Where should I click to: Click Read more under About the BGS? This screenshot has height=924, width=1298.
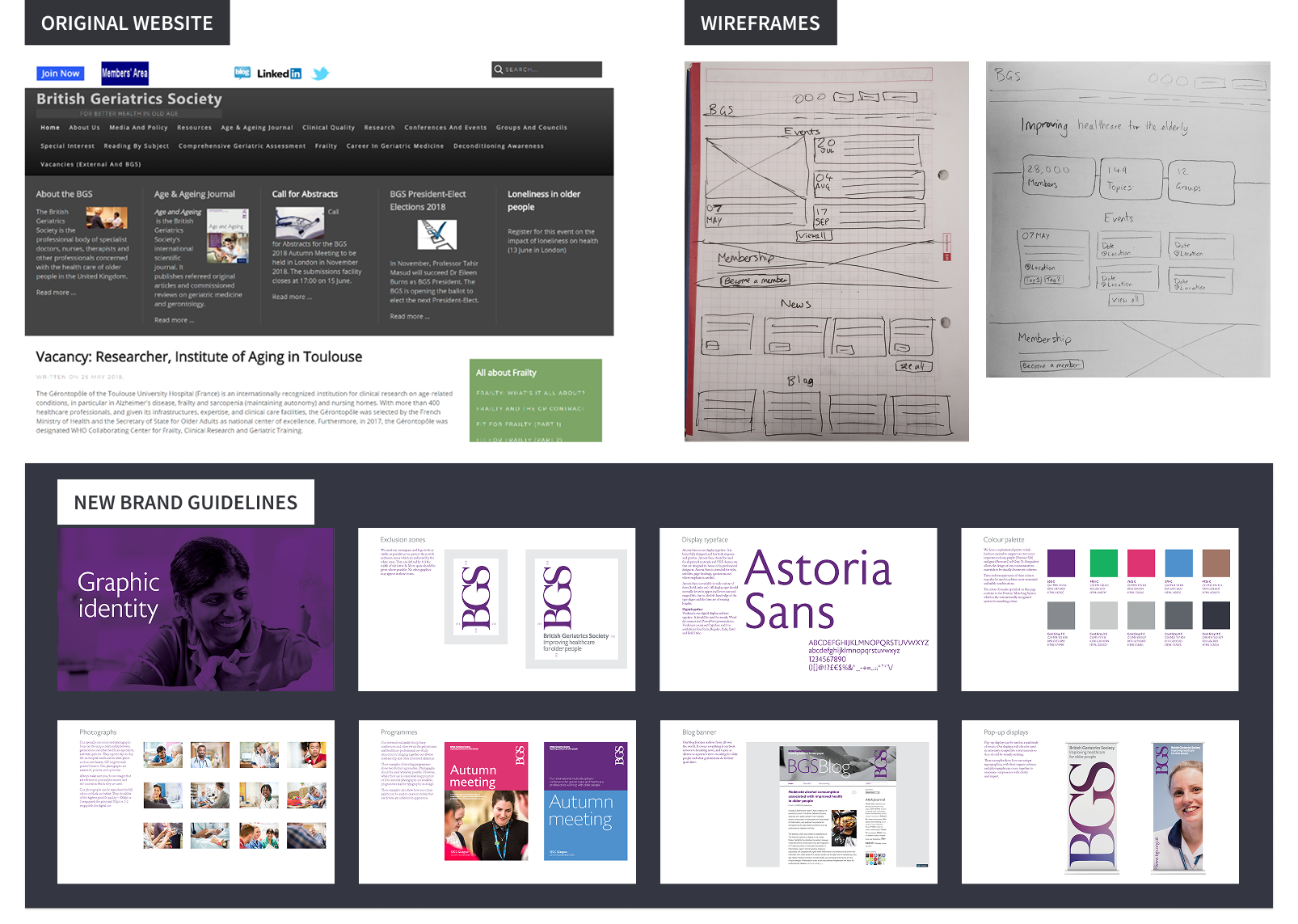pos(56,293)
